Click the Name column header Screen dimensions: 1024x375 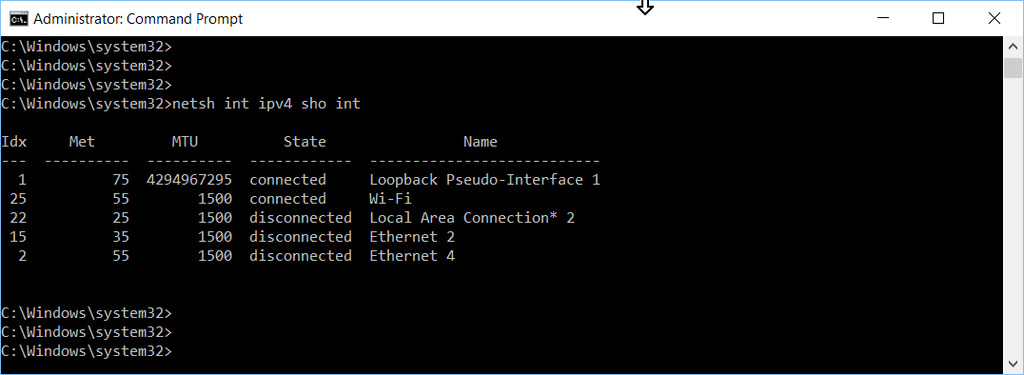click(x=480, y=142)
